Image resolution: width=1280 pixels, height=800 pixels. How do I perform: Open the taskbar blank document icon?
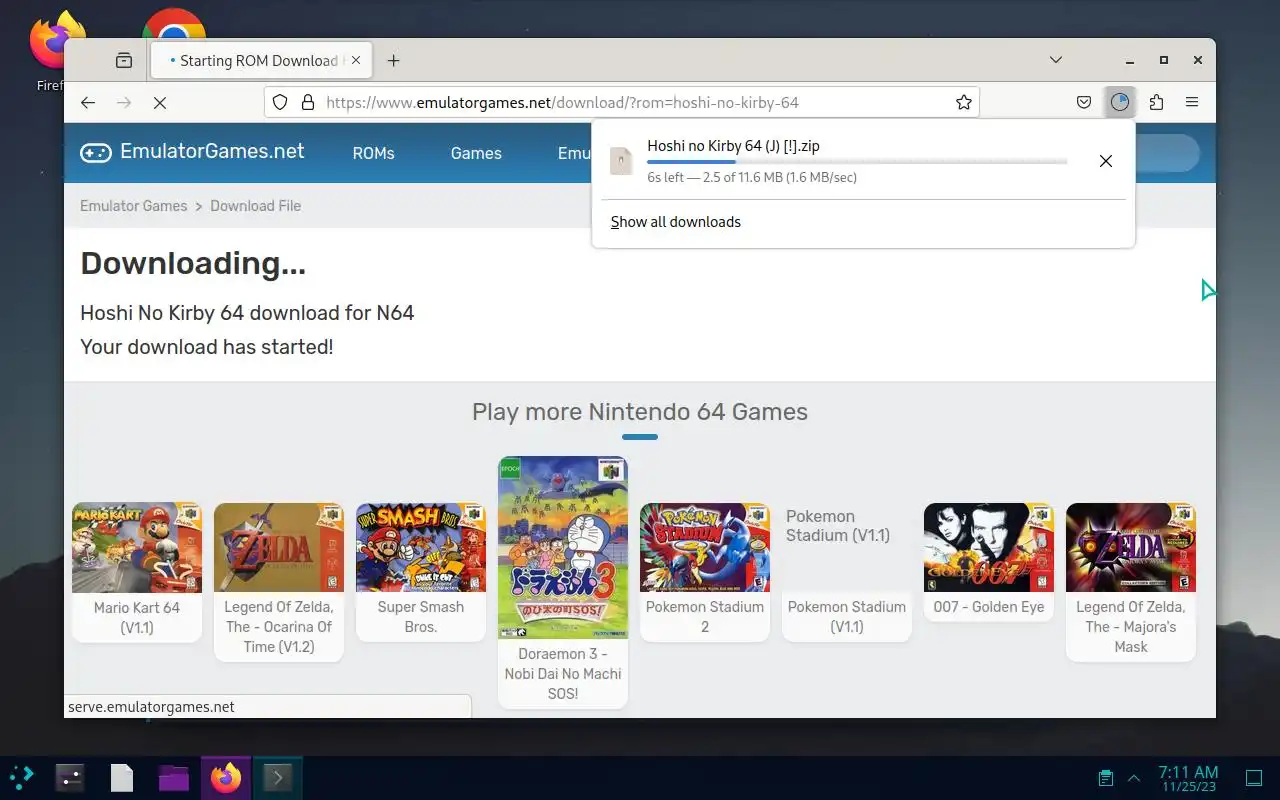coord(122,778)
